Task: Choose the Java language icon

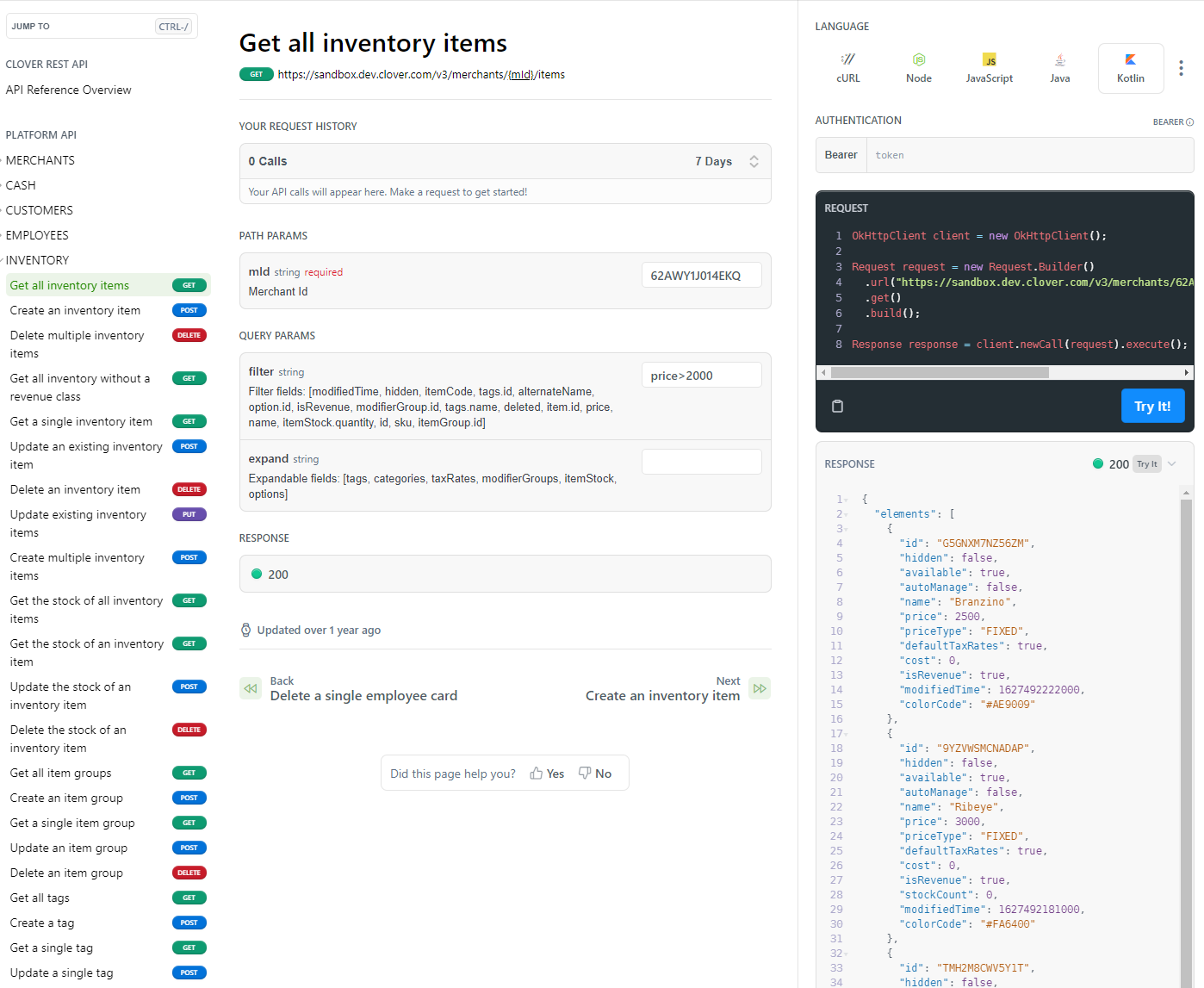Action: (x=1060, y=59)
